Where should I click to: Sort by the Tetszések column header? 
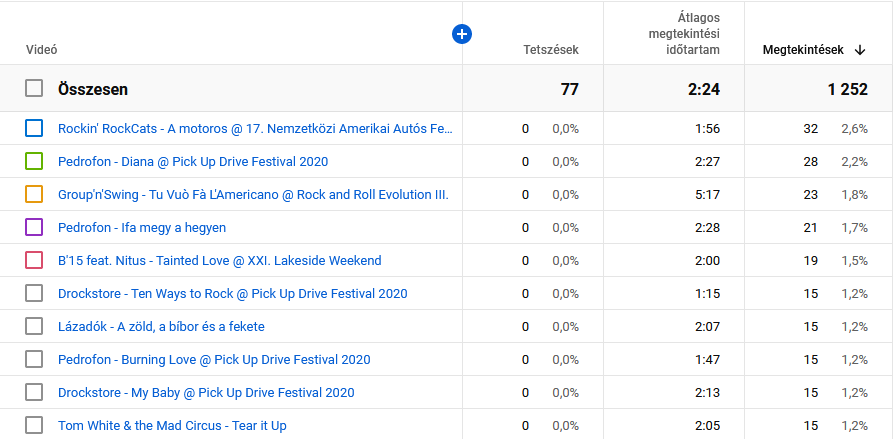click(550, 50)
